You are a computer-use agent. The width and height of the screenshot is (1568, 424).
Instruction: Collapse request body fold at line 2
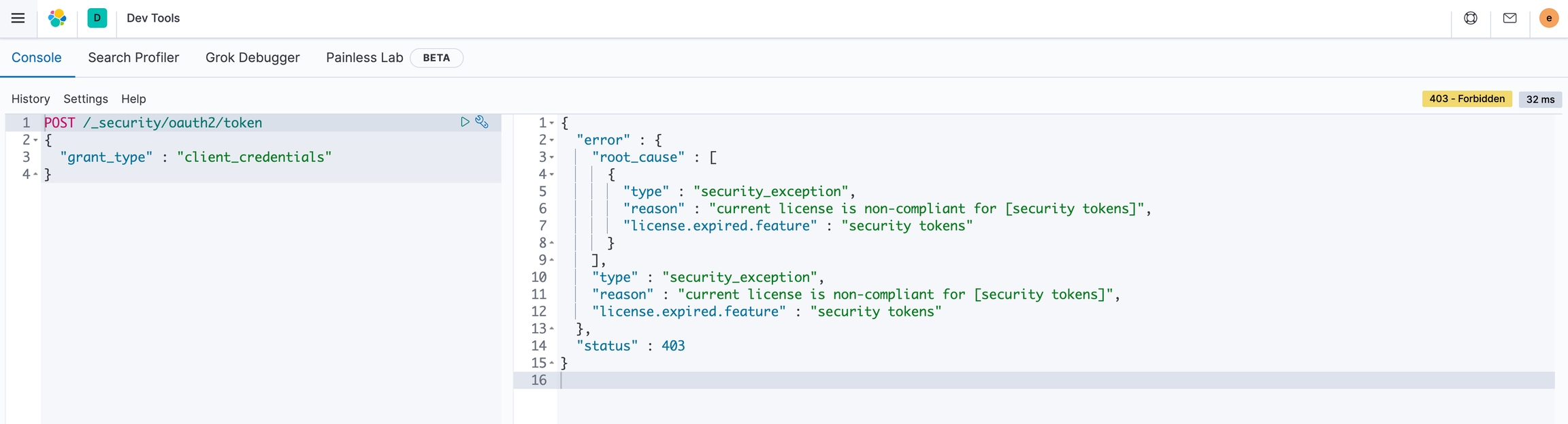pyautogui.click(x=35, y=140)
